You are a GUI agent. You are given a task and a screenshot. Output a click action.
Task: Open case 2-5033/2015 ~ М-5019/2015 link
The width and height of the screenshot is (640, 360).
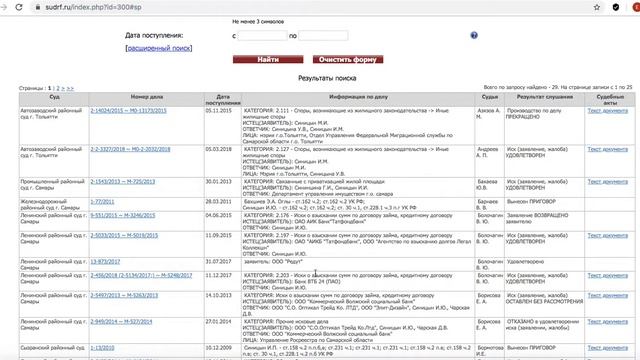pyautogui.click(x=124, y=236)
